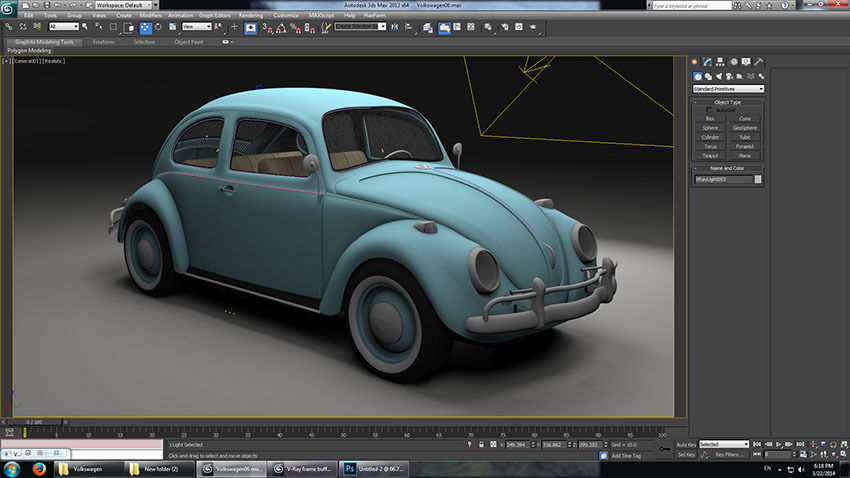The image size is (850, 478).
Task: Collapse the Name and Color rollout
Action: click(x=727, y=168)
